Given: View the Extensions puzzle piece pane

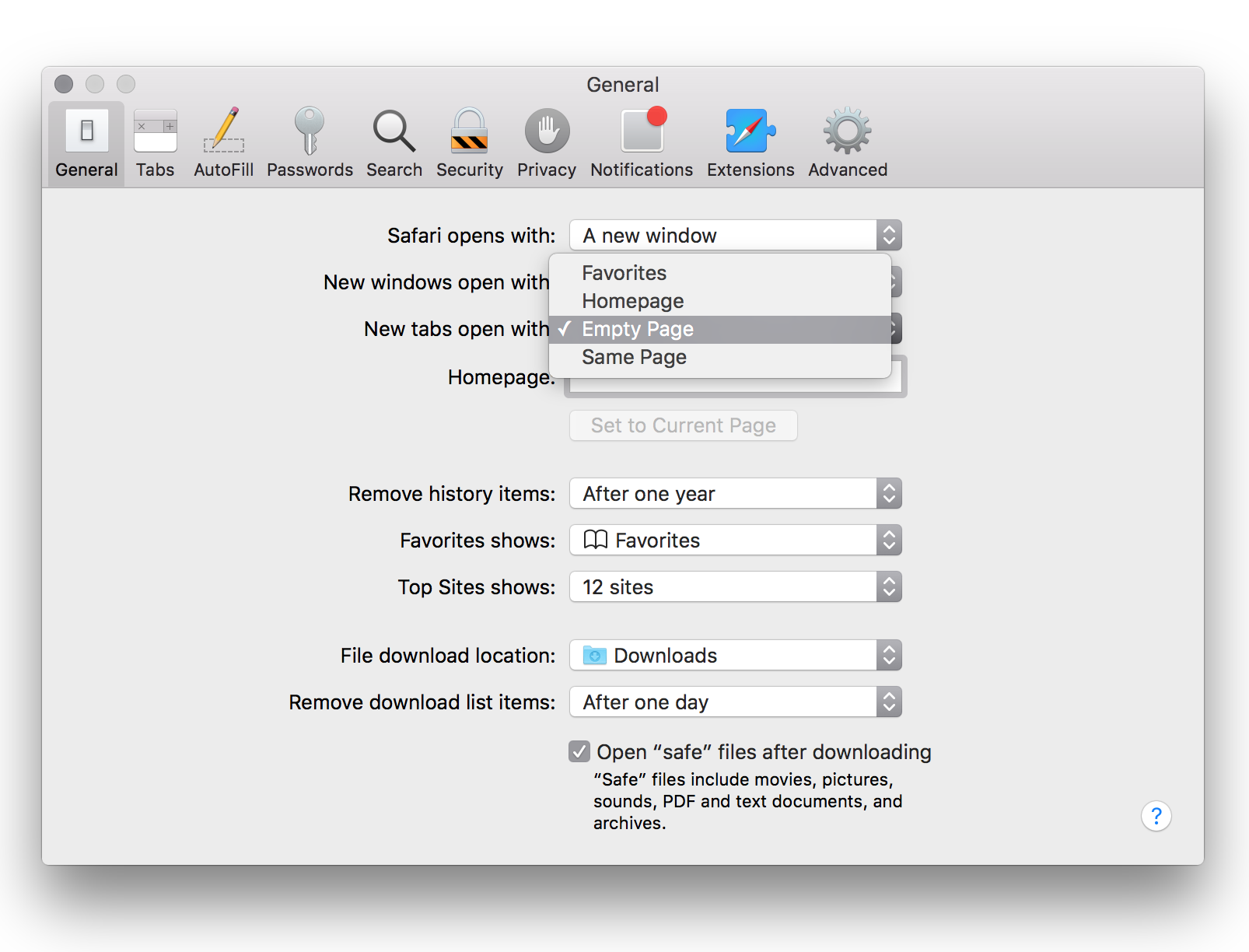Looking at the screenshot, I should [x=750, y=144].
